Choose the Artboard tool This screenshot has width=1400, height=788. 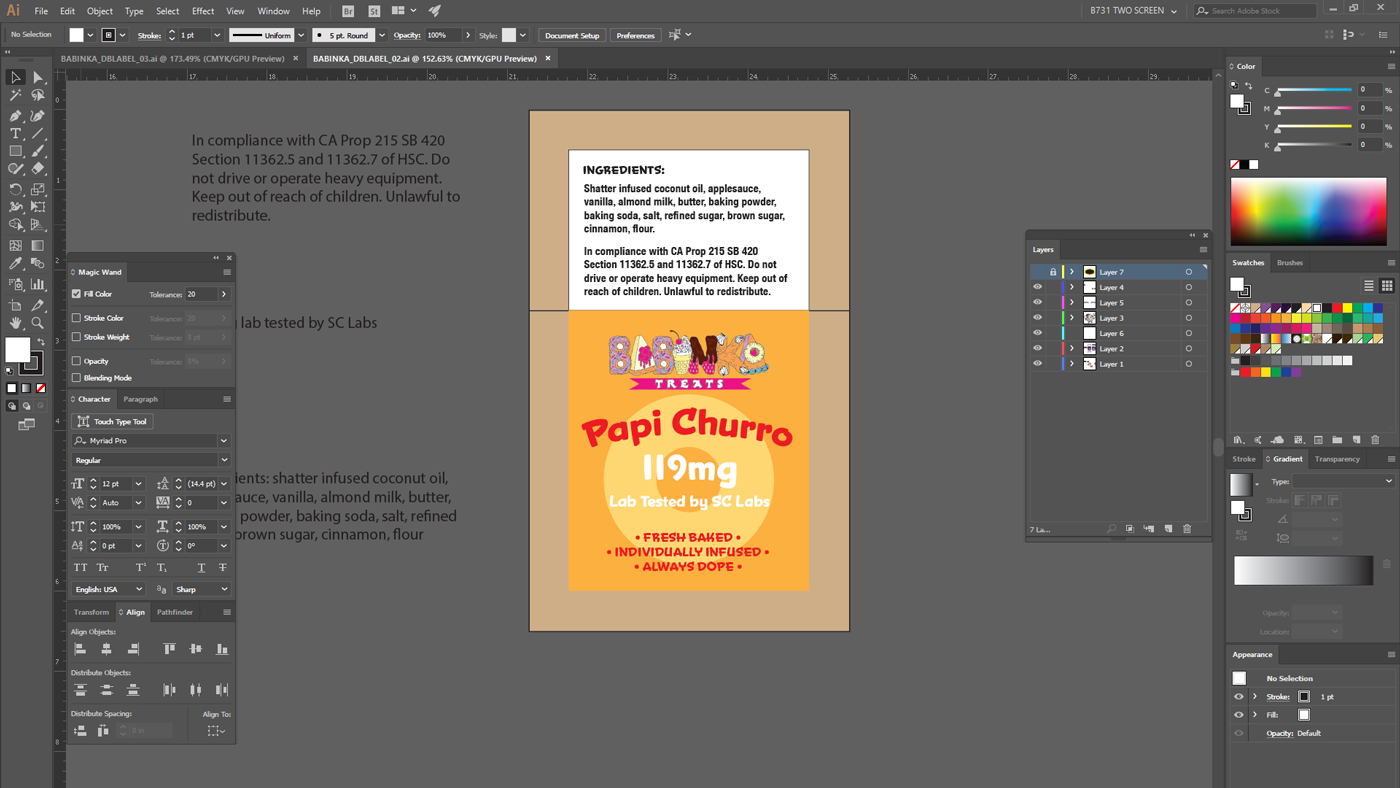point(15,305)
